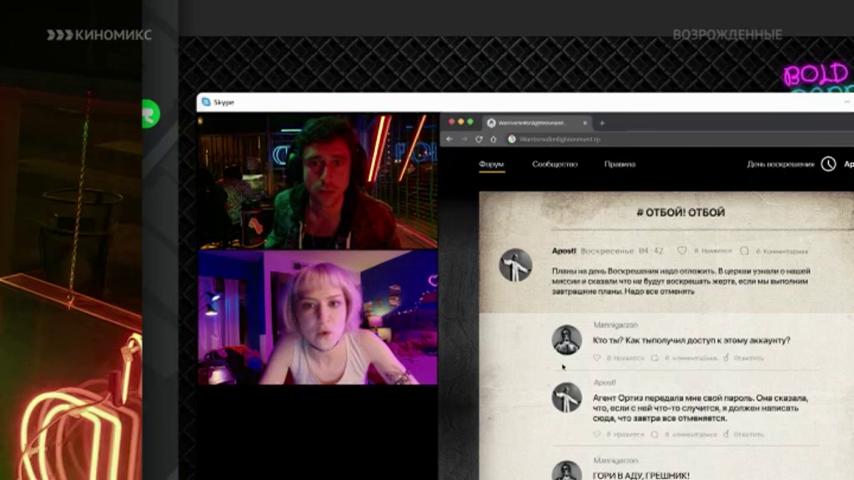This screenshot has width=854, height=480.
Task: Click the День воскрешения link
Action: click(780, 164)
